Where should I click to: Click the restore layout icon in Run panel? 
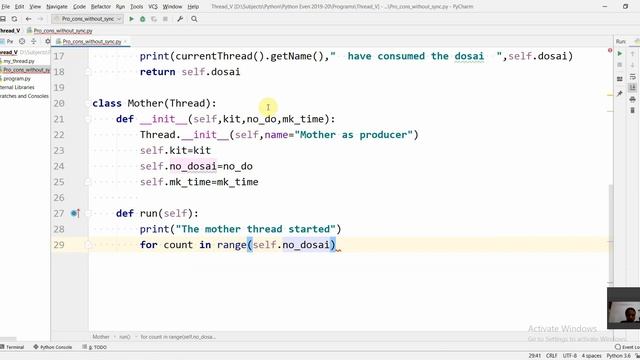[620, 79]
